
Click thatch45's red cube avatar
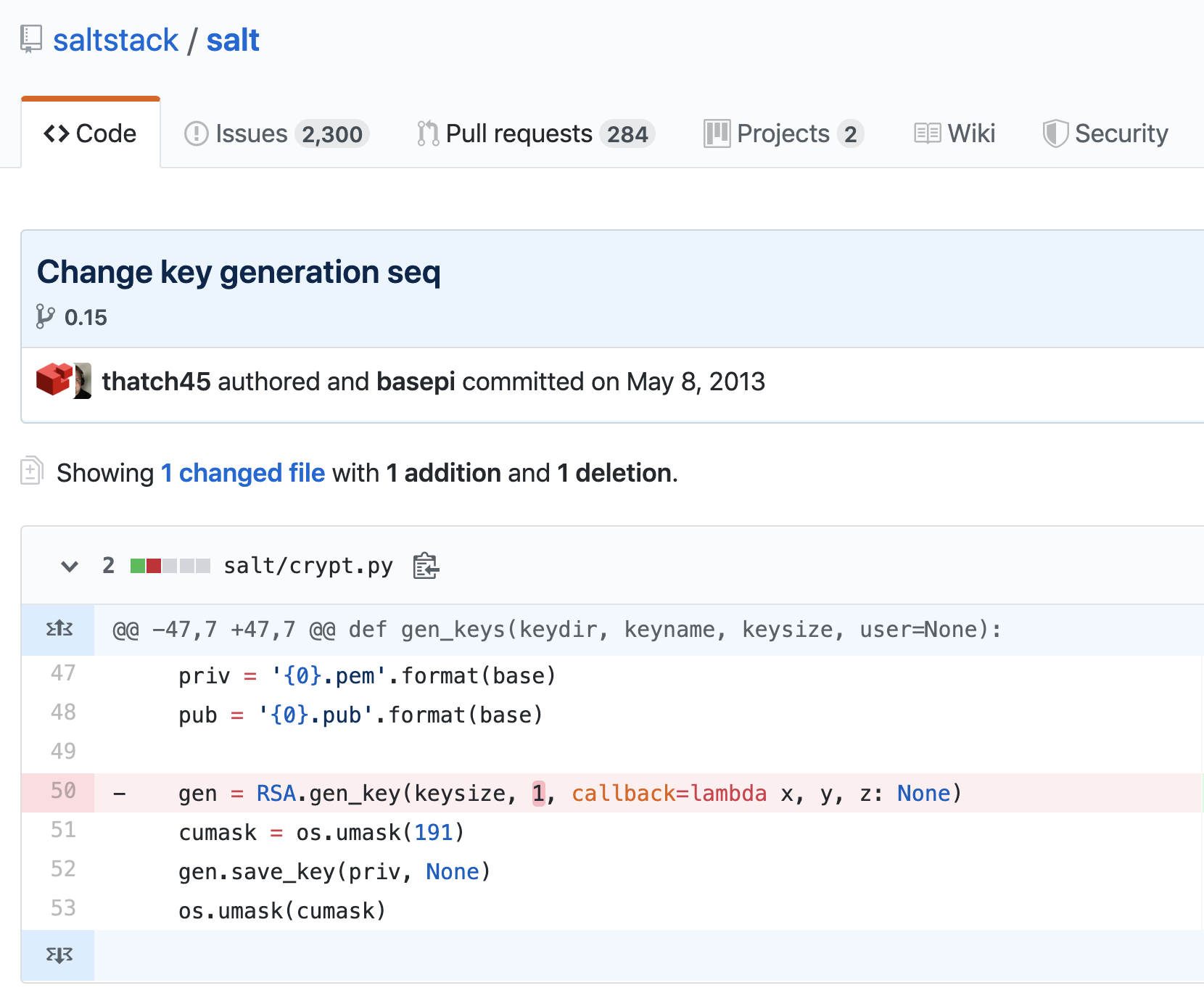54,380
